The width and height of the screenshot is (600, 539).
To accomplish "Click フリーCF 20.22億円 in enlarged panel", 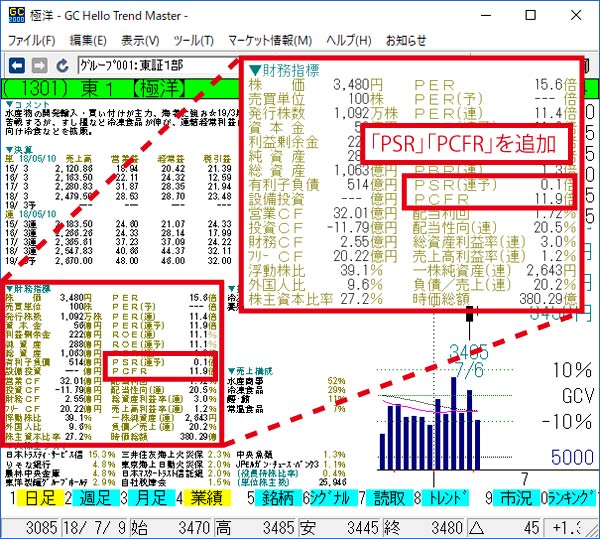I will tap(323, 256).
